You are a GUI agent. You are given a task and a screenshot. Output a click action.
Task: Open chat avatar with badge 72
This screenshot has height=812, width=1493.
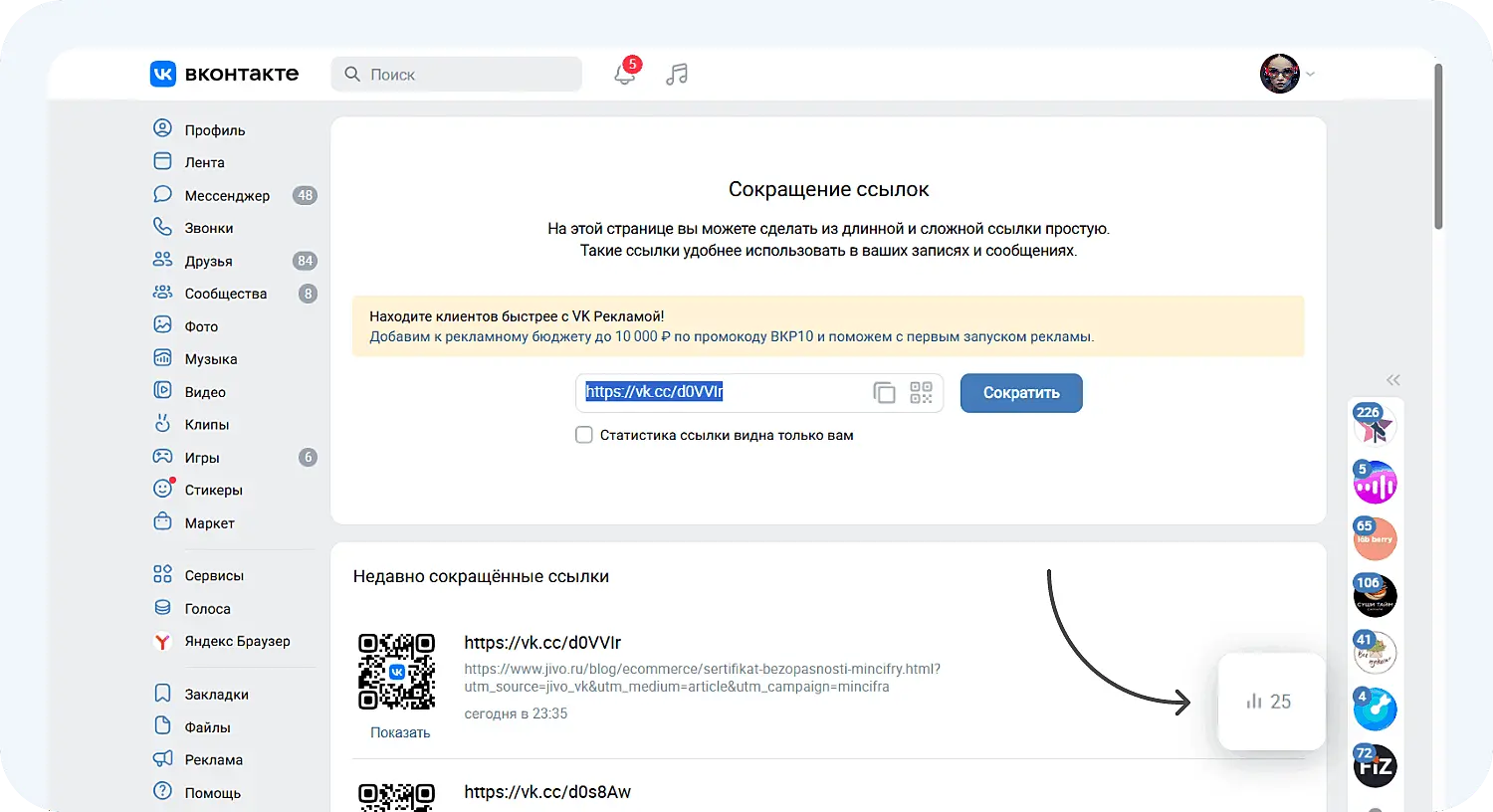pos(1376,766)
